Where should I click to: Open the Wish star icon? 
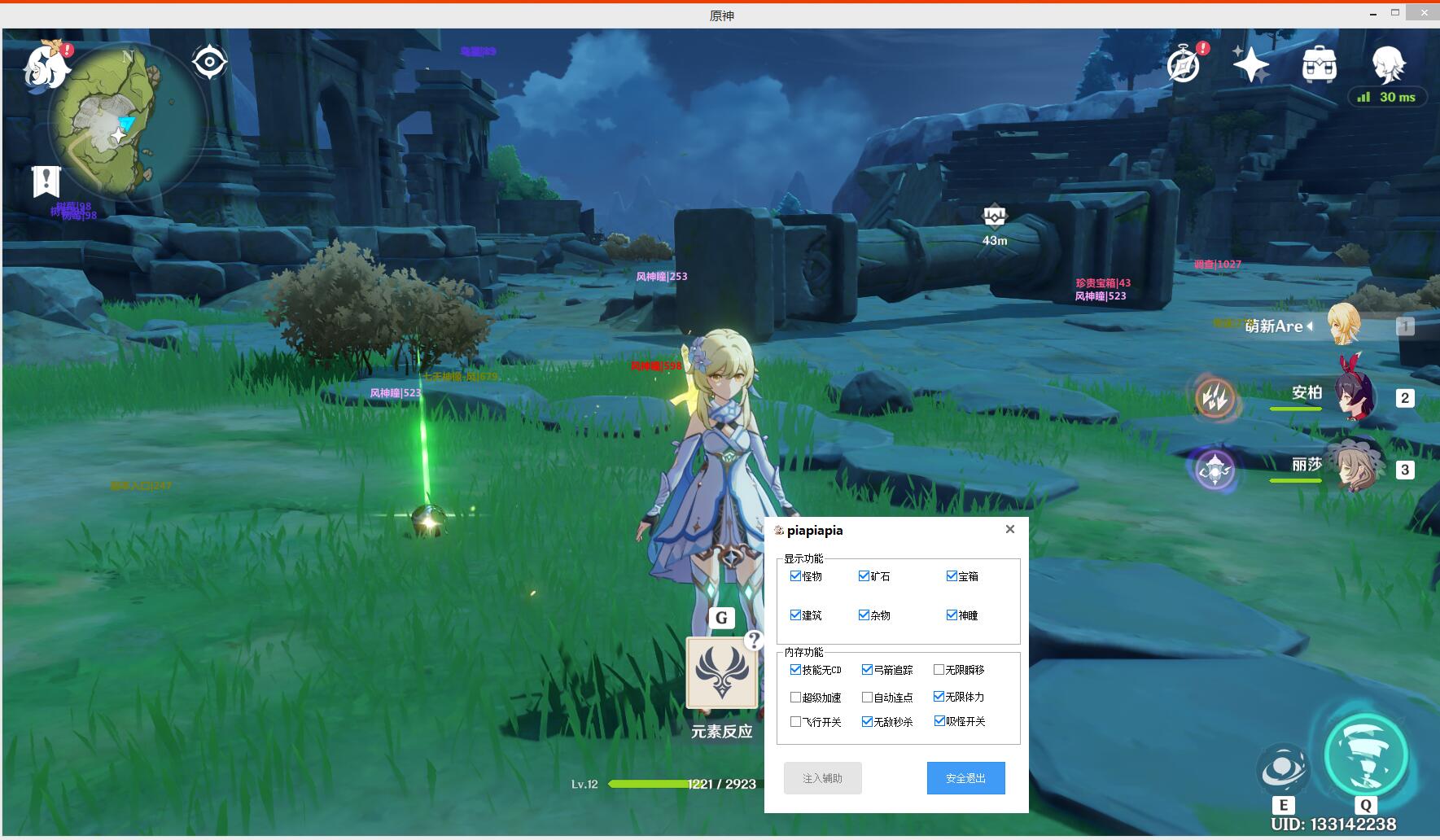tap(1250, 64)
